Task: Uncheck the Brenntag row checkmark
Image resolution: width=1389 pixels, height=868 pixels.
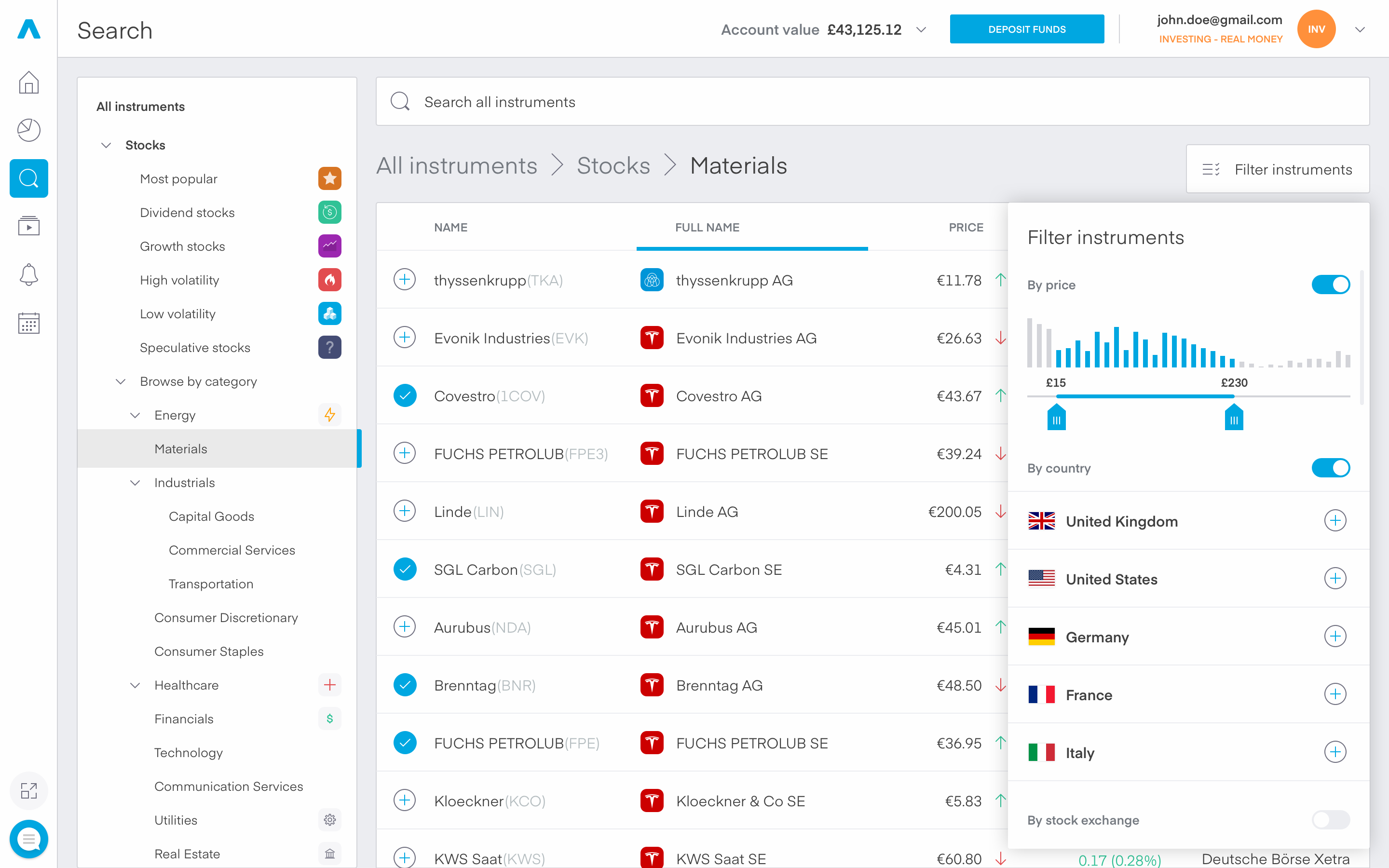Action: click(405, 685)
